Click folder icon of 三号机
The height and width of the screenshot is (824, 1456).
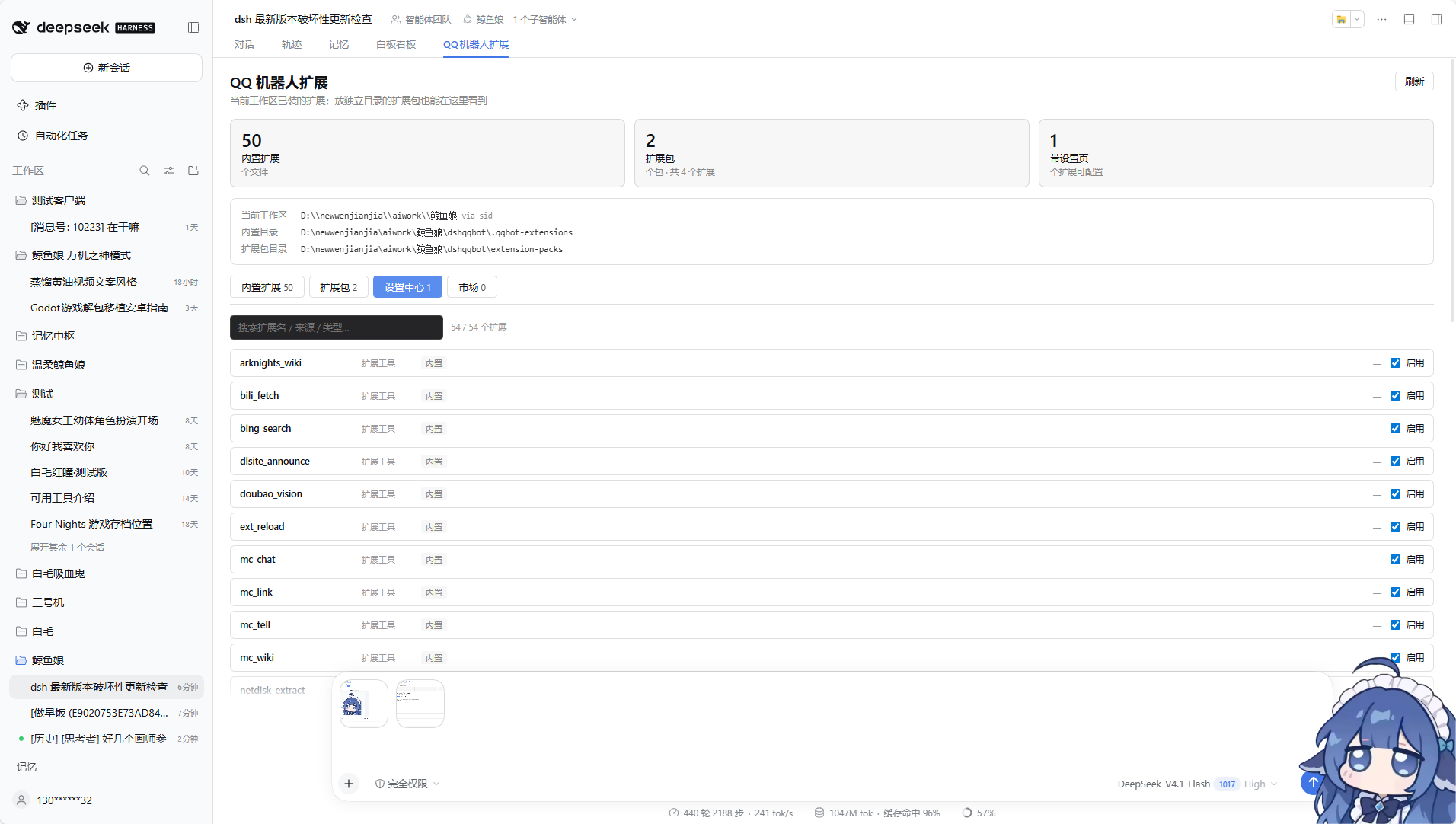click(x=21, y=602)
